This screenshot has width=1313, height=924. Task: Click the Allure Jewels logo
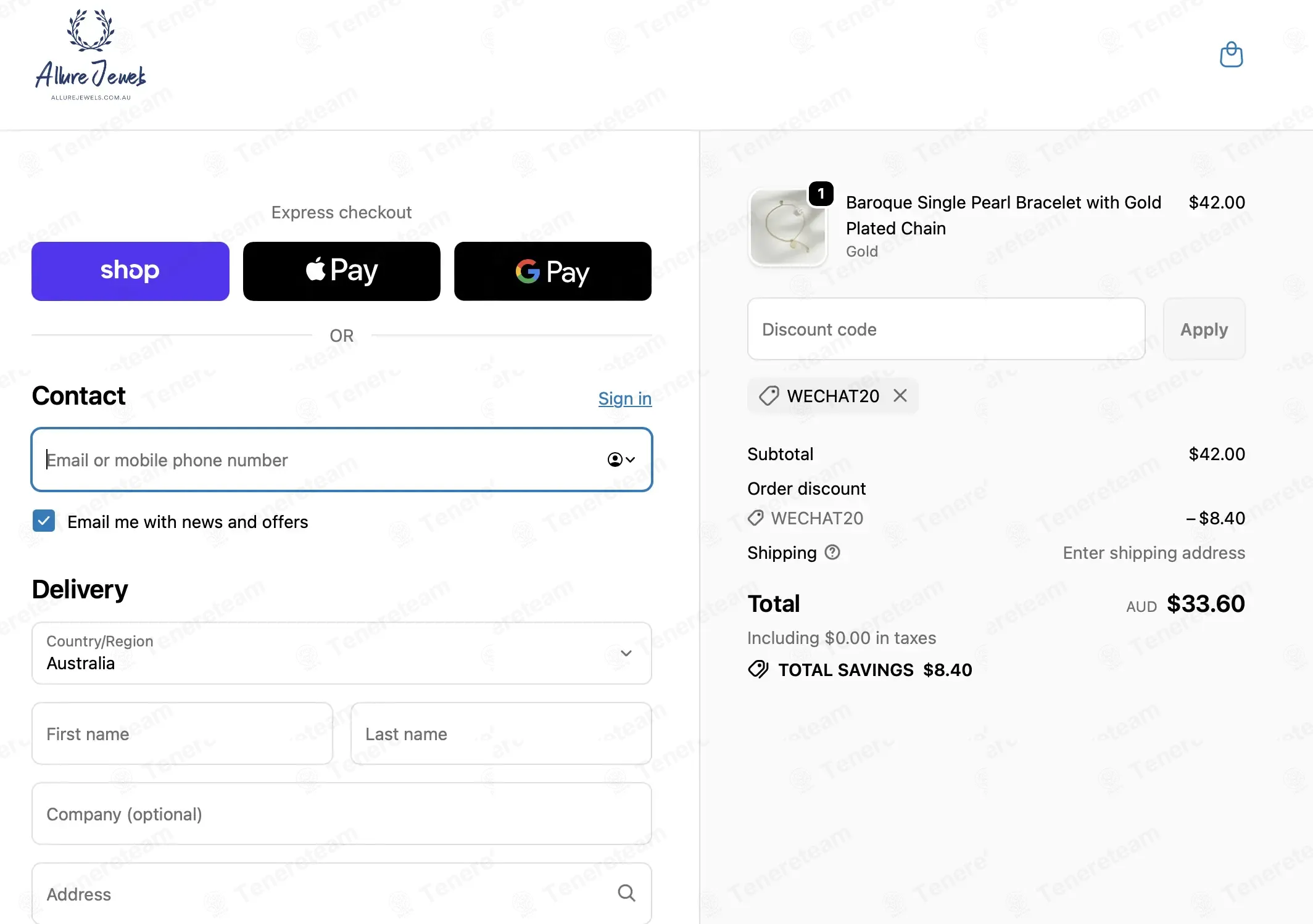tap(91, 55)
